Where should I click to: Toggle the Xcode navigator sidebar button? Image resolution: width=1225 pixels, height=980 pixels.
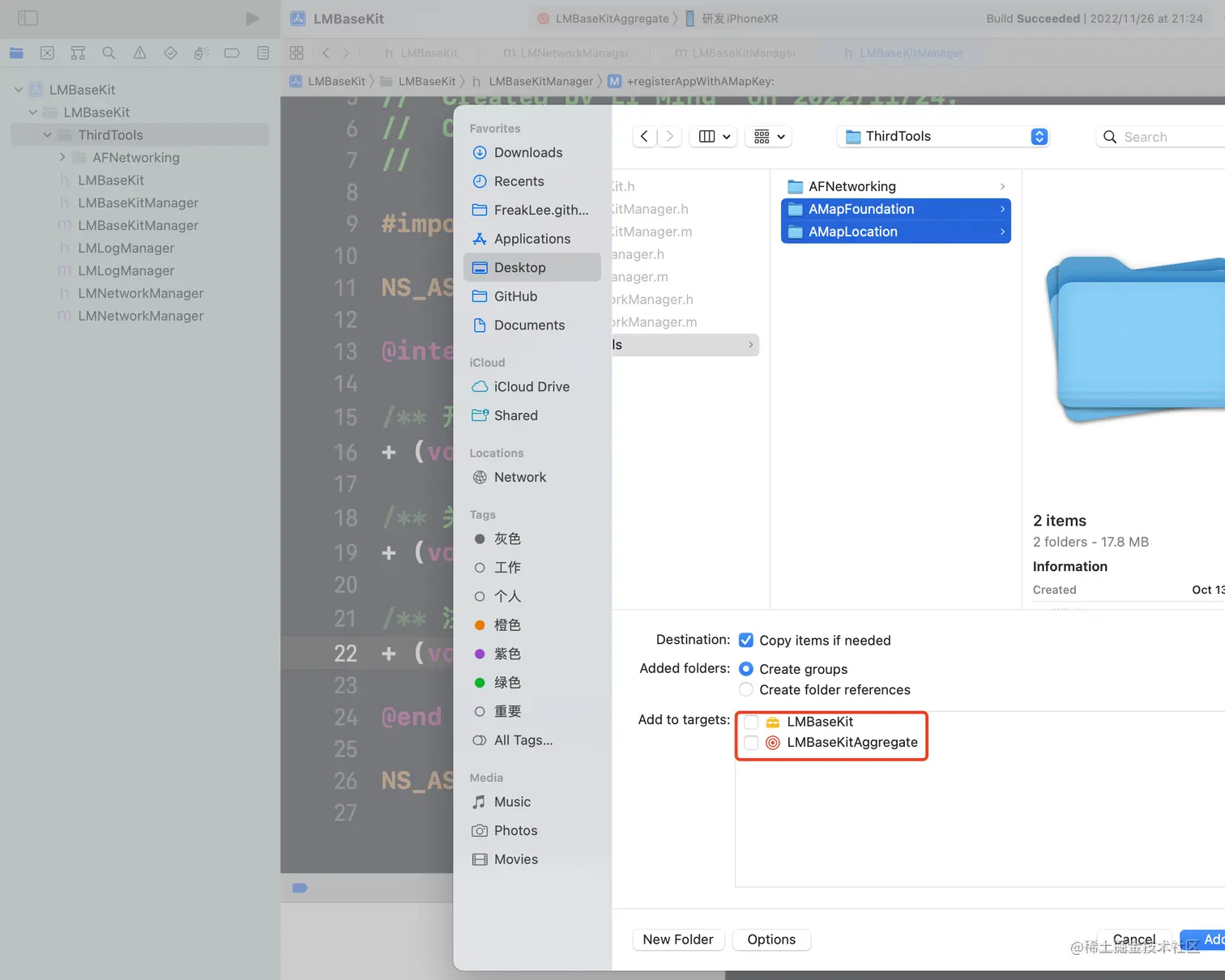pyautogui.click(x=28, y=18)
